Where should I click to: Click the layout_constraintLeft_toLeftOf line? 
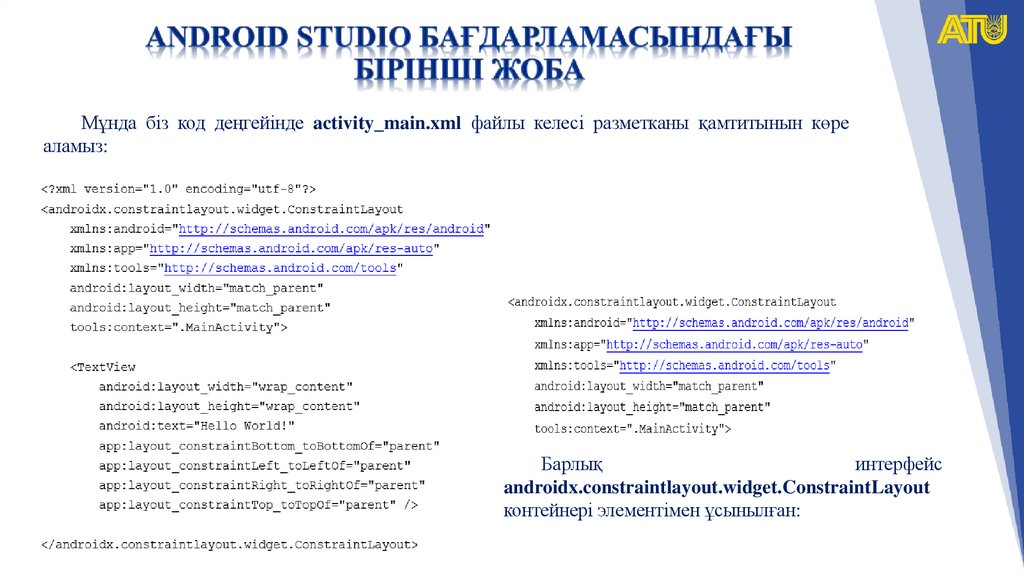pyautogui.click(x=255, y=466)
